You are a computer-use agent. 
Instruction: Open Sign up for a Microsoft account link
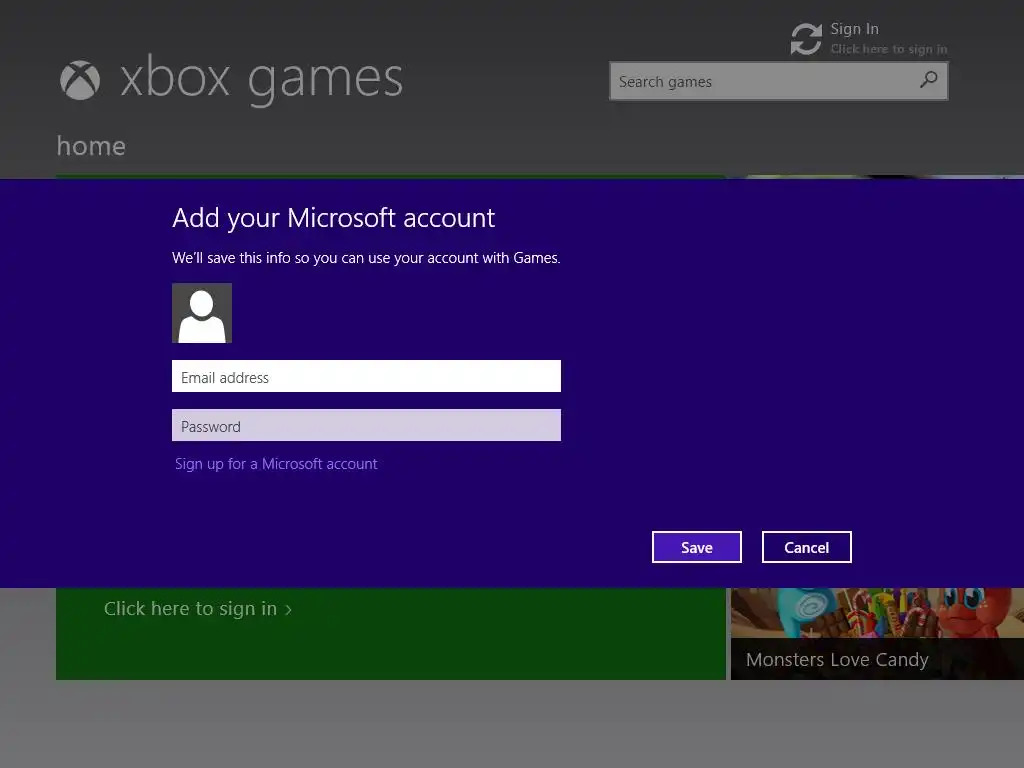[276, 464]
